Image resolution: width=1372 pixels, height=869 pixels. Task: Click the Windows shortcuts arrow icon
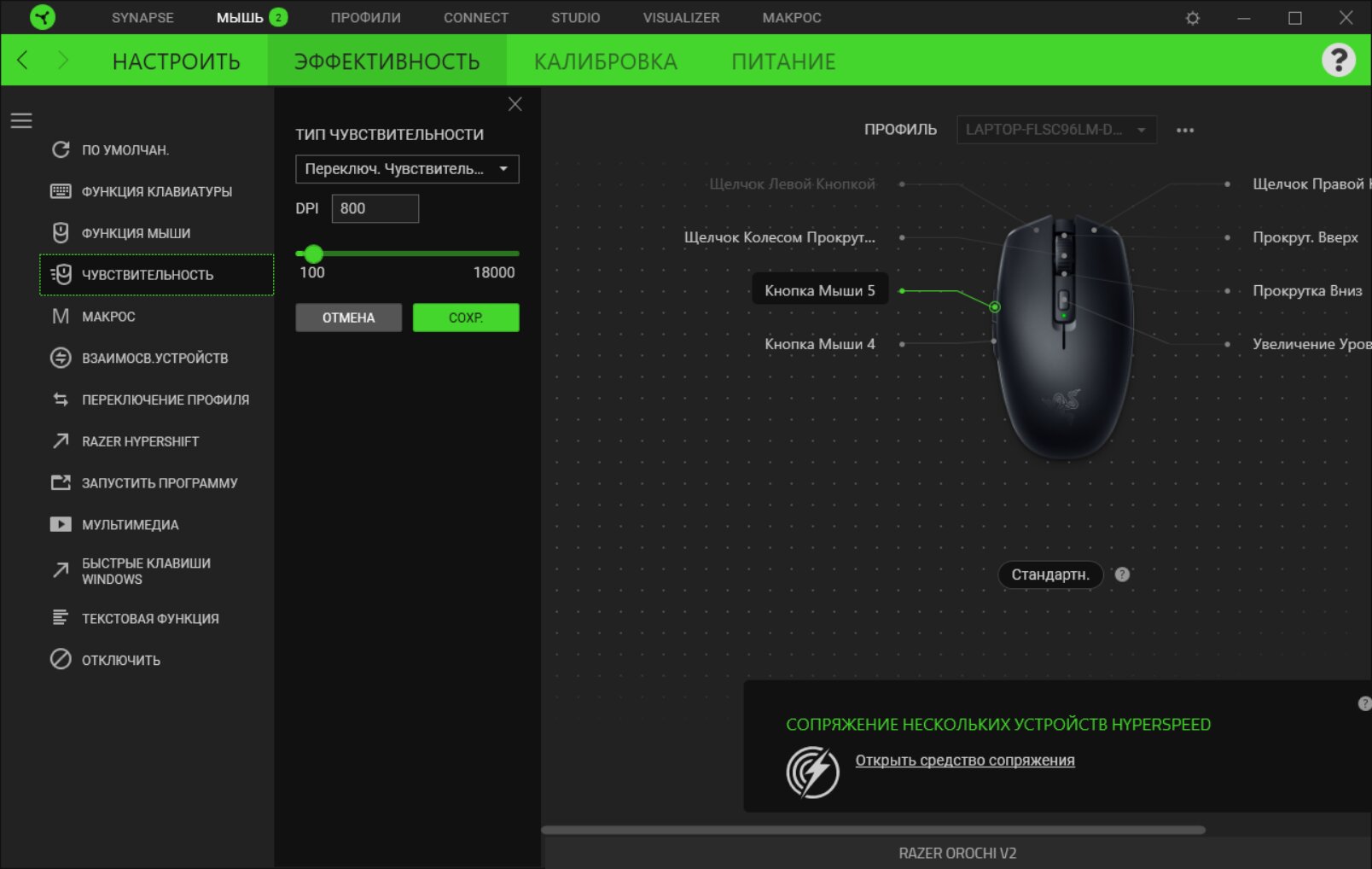[61, 570]
